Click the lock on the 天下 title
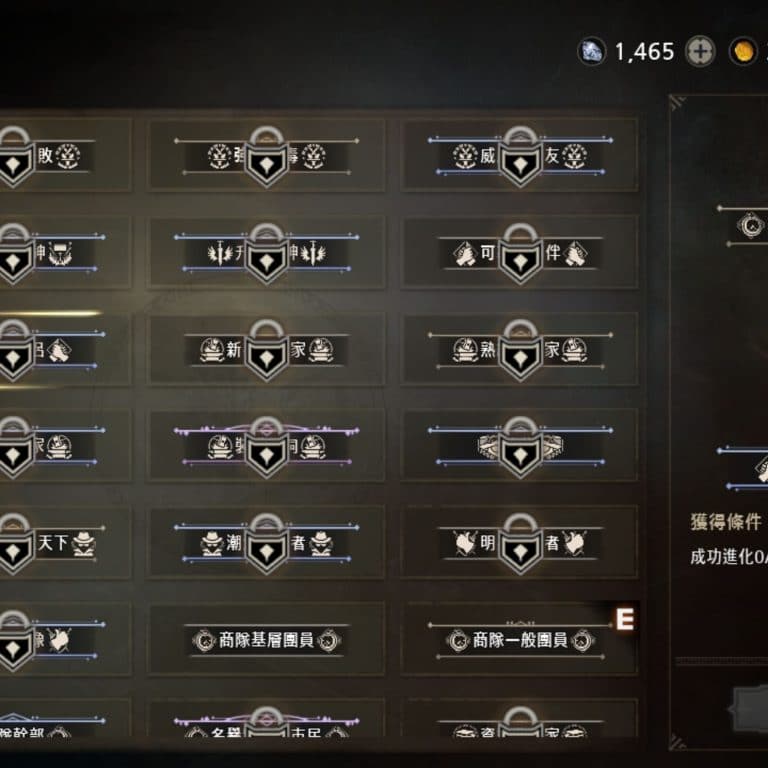 pos(15,544)
